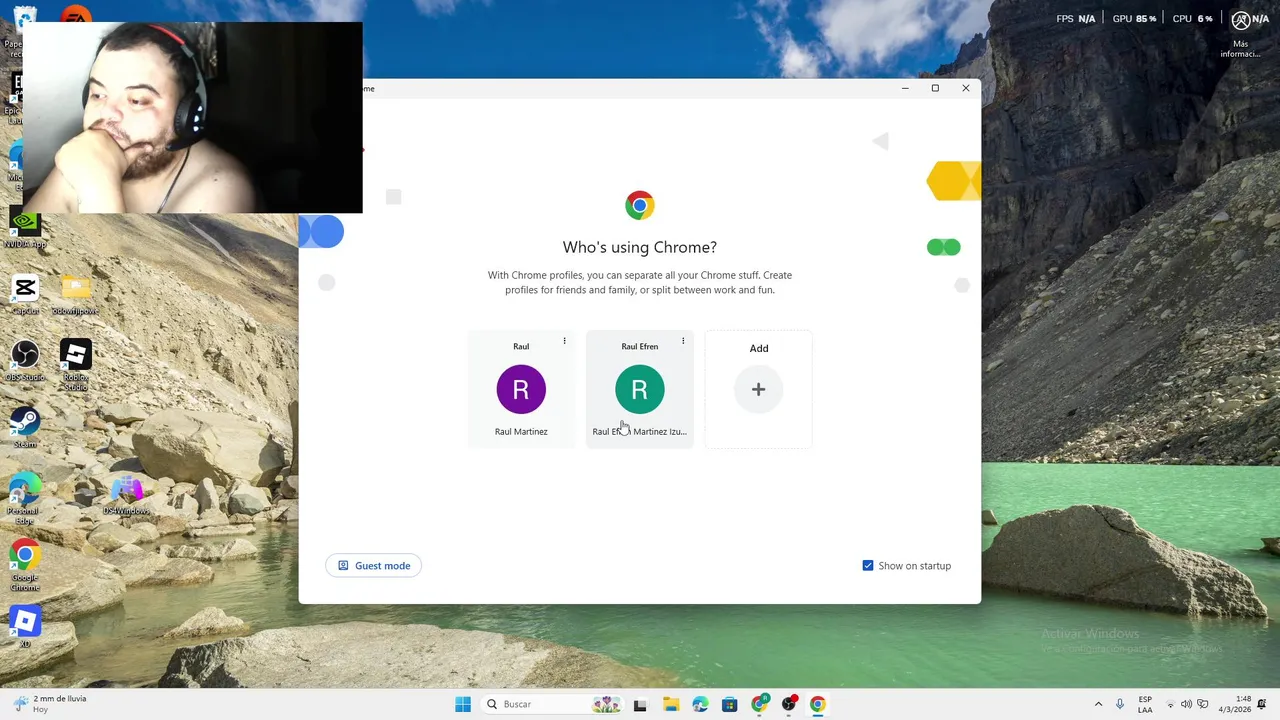Select the purple Raul Martinez profile avatar
Viewport: 1280px width, 720px height.
[521, 390]
